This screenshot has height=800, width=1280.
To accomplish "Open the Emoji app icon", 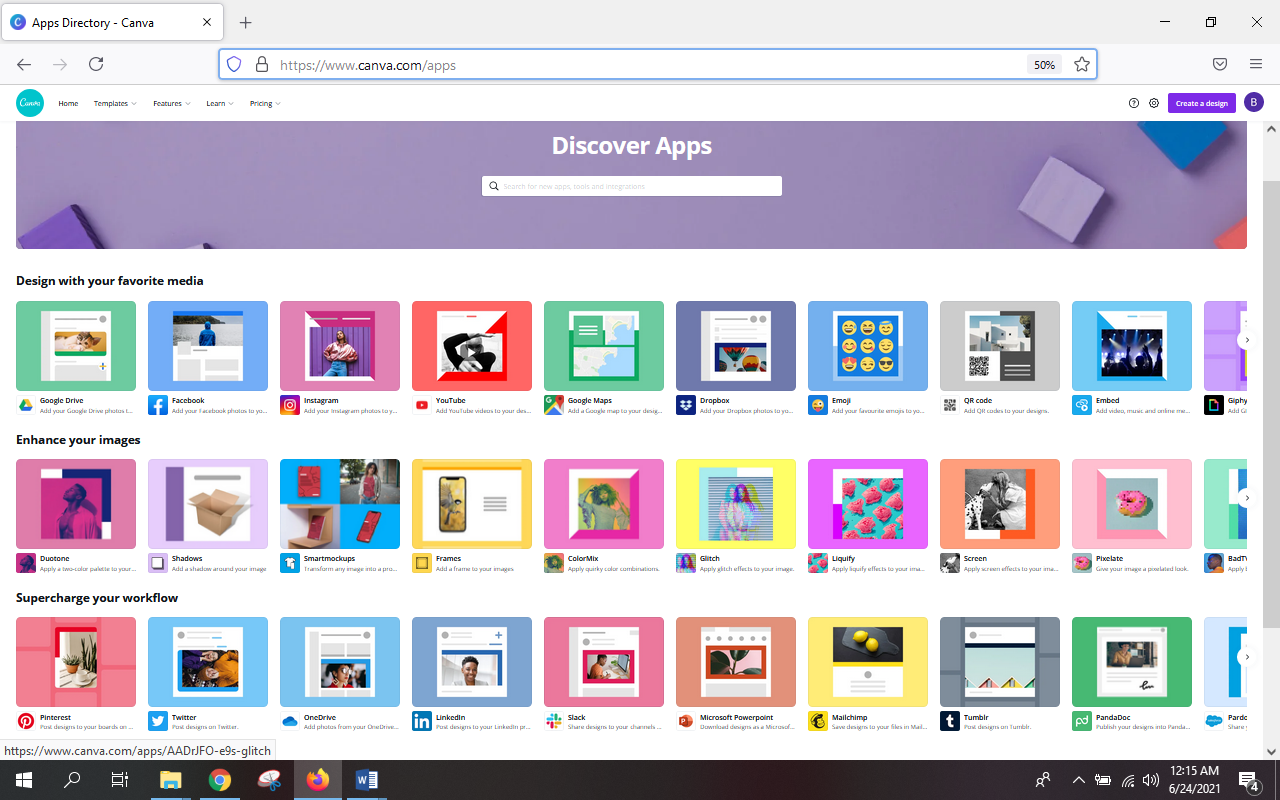I will tap(818, 405).
